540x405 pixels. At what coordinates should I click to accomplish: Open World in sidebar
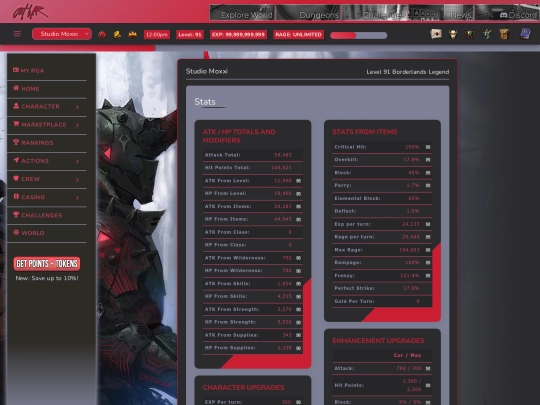29,233
